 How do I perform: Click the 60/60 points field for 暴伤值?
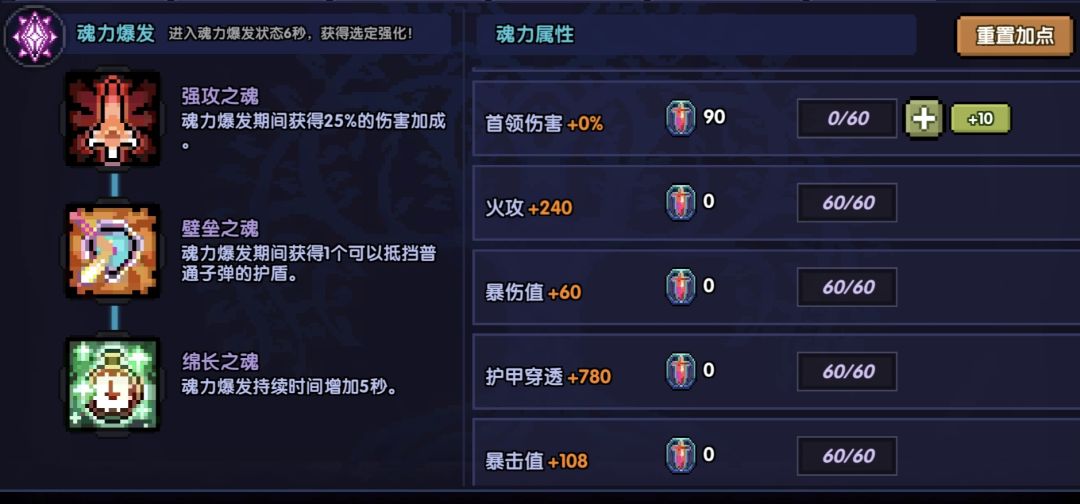tap(847, 288)
